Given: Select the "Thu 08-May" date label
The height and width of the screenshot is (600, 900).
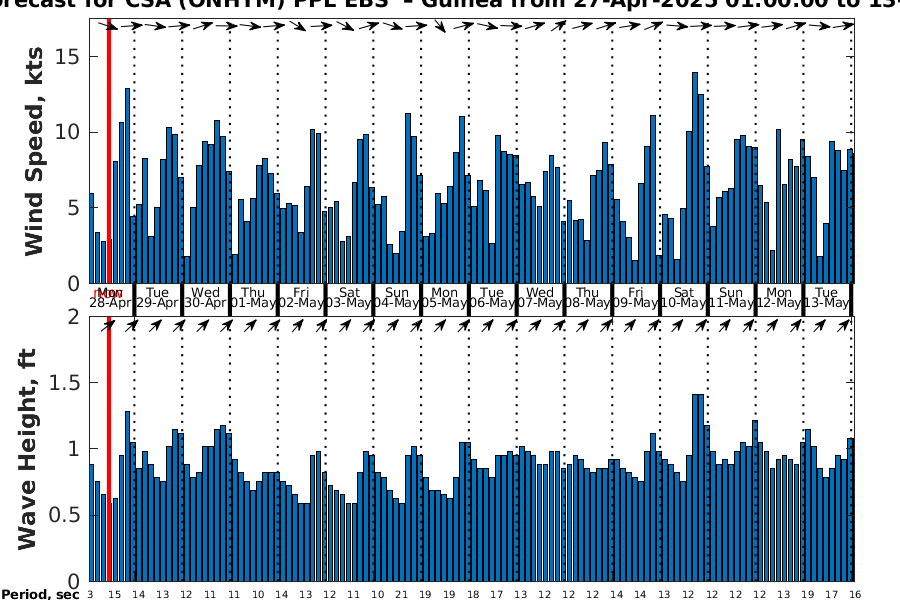Looking at the screenshot, I should pyautogui.click(x=587, y=298).
